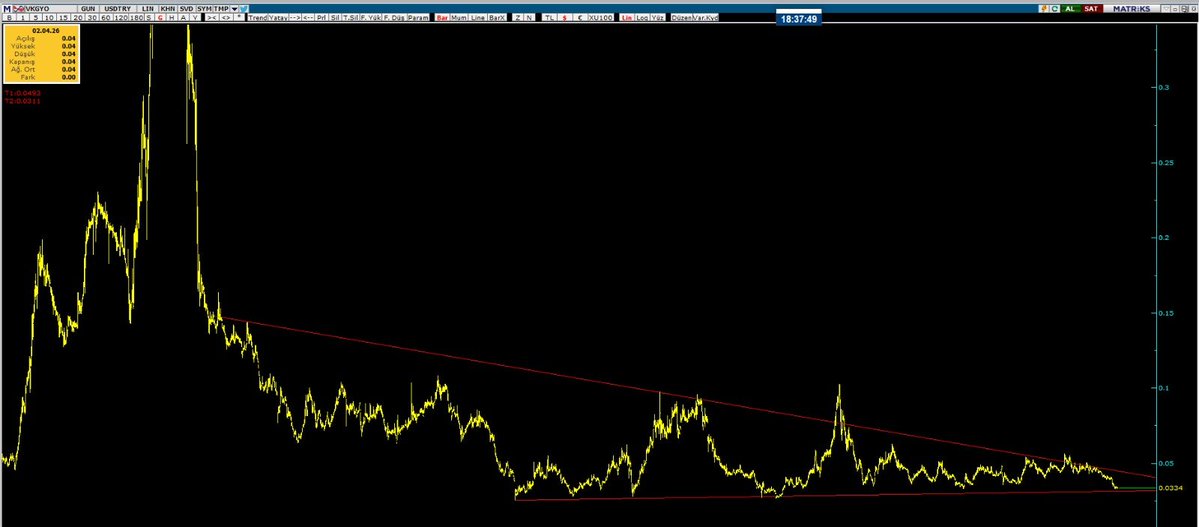
Task: Select the Yatay horizontal line tool
Action: (278, 17)
